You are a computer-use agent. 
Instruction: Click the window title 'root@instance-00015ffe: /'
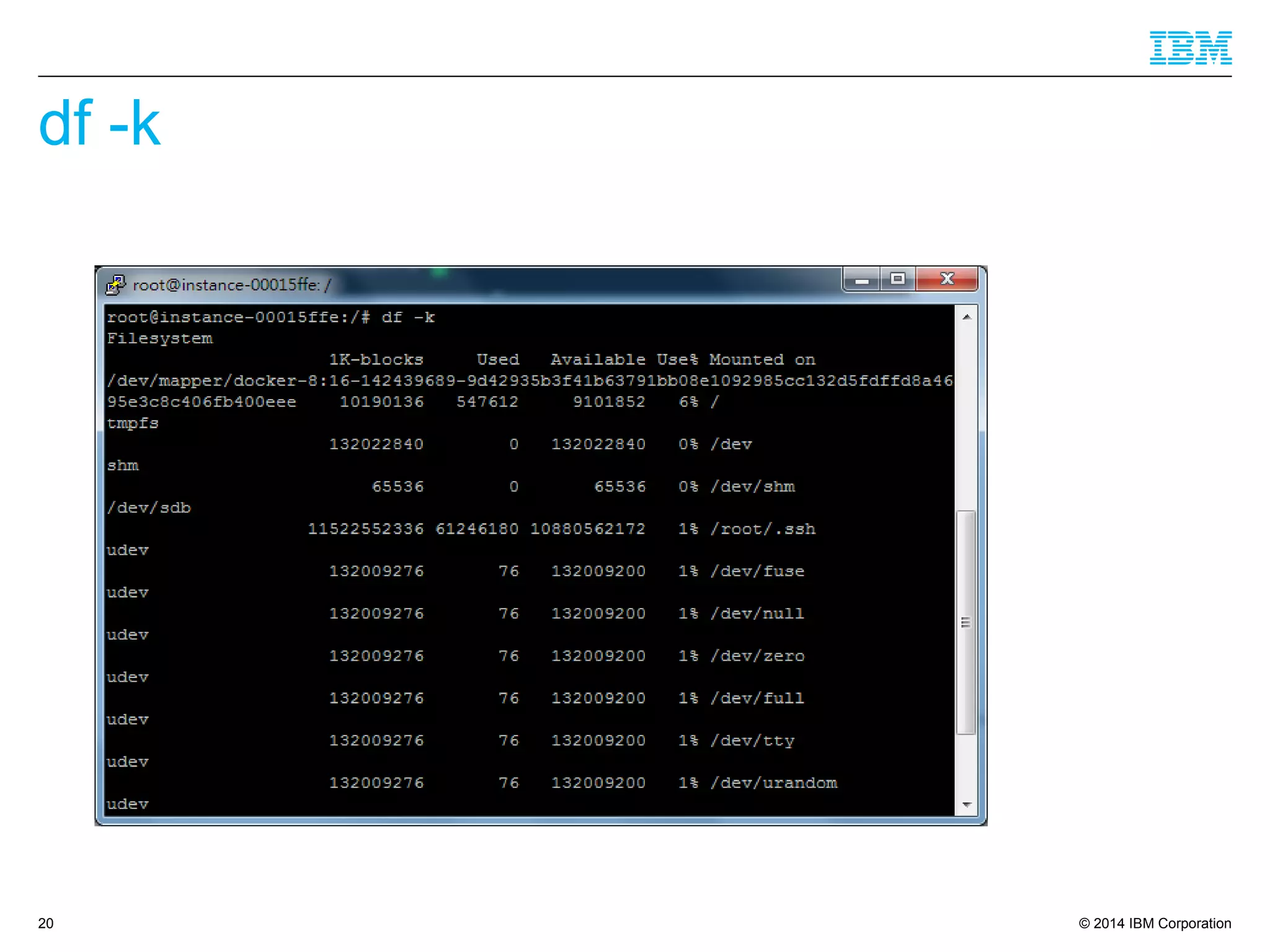[232, 285]
